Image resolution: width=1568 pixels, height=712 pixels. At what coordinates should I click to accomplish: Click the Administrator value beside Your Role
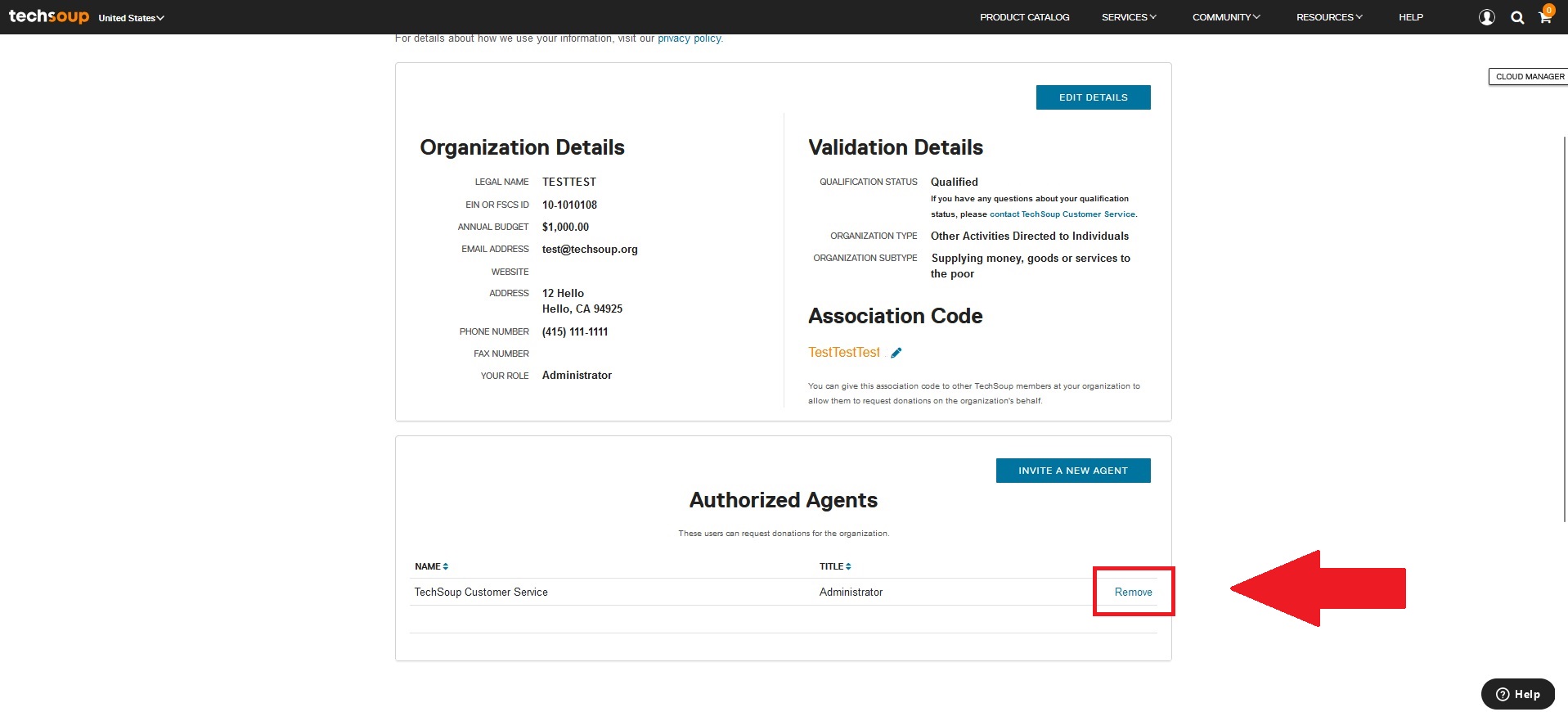pyautogui.click(x=577, y=375)
